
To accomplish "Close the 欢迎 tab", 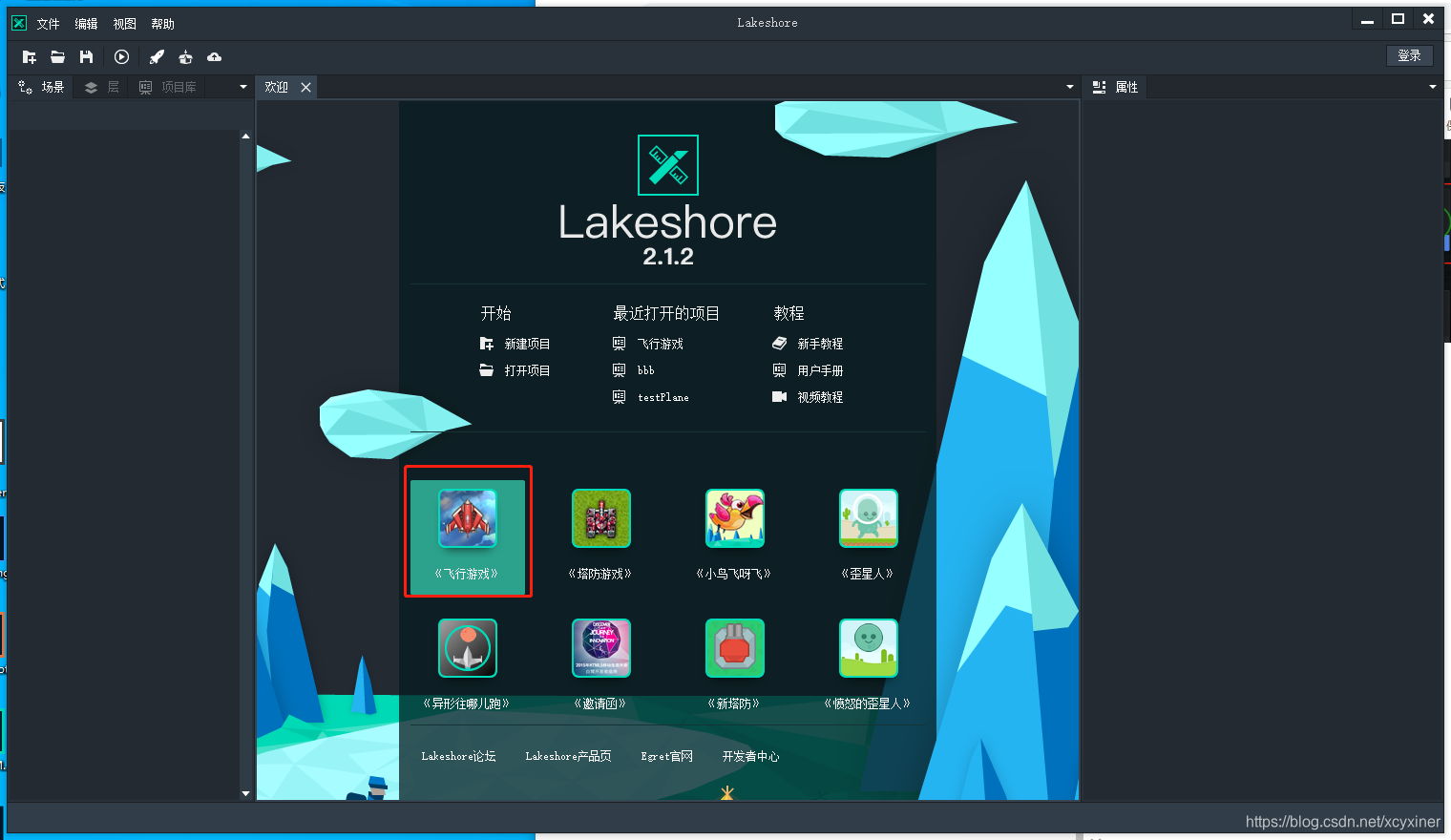I will (305, 87).
